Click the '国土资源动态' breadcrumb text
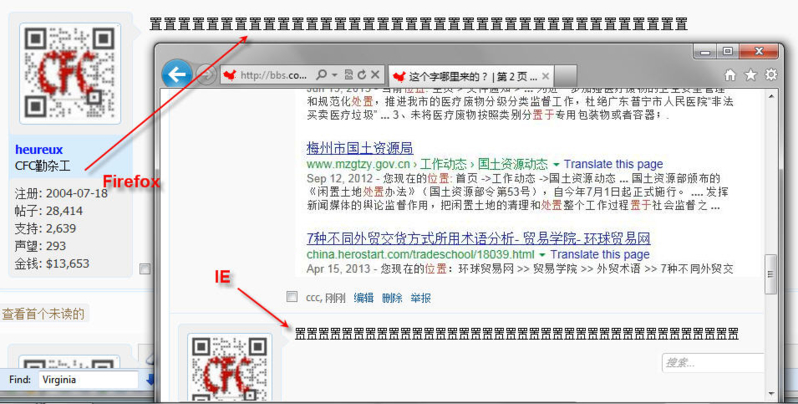This screenshot has width=798, height=404. pos(512,164)
